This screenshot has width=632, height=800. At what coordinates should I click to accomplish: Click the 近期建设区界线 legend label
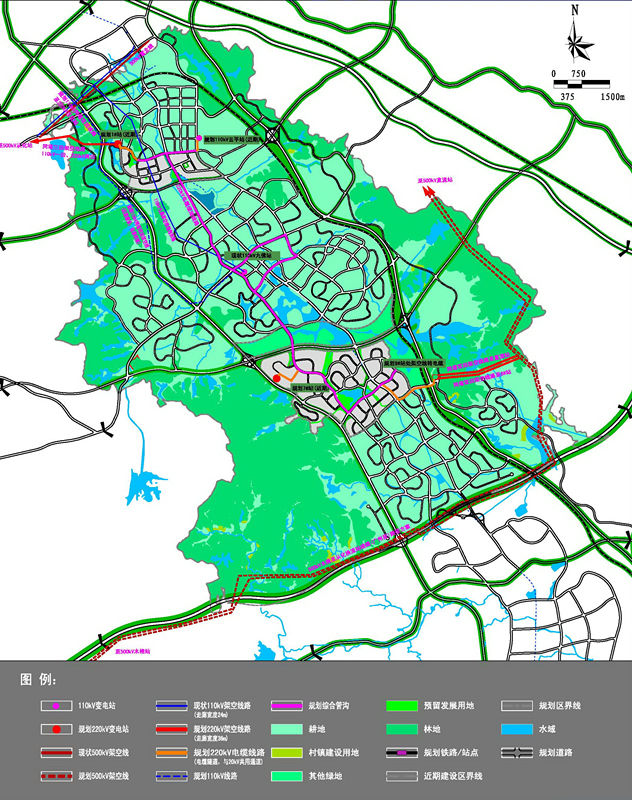coord(566,776)
